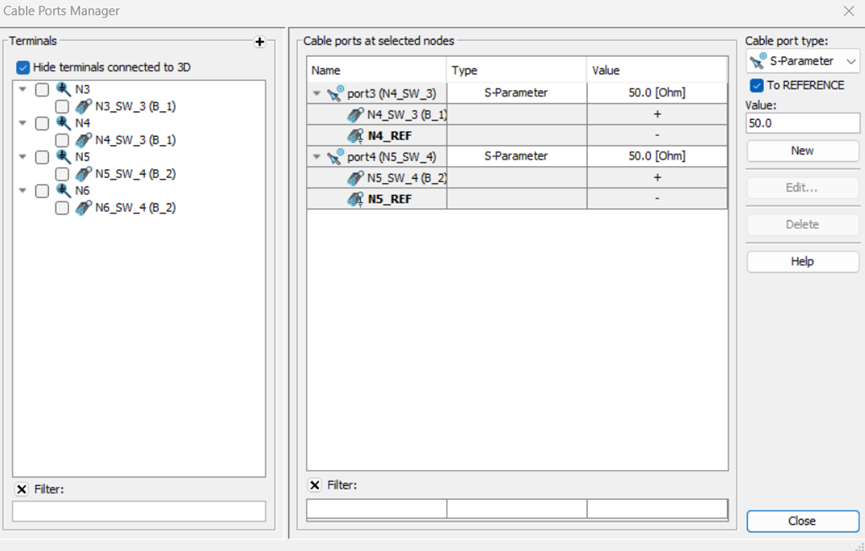Viewport: 865px width, 551px height.
Task: Check the N4 node checkbox
Action: coord(42,123)
